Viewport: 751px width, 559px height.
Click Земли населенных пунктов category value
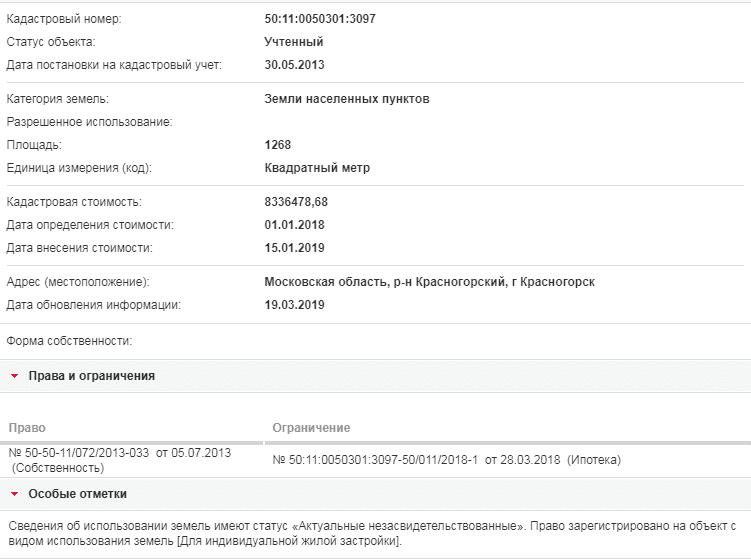pyautogui.click(x=347, y=99)
